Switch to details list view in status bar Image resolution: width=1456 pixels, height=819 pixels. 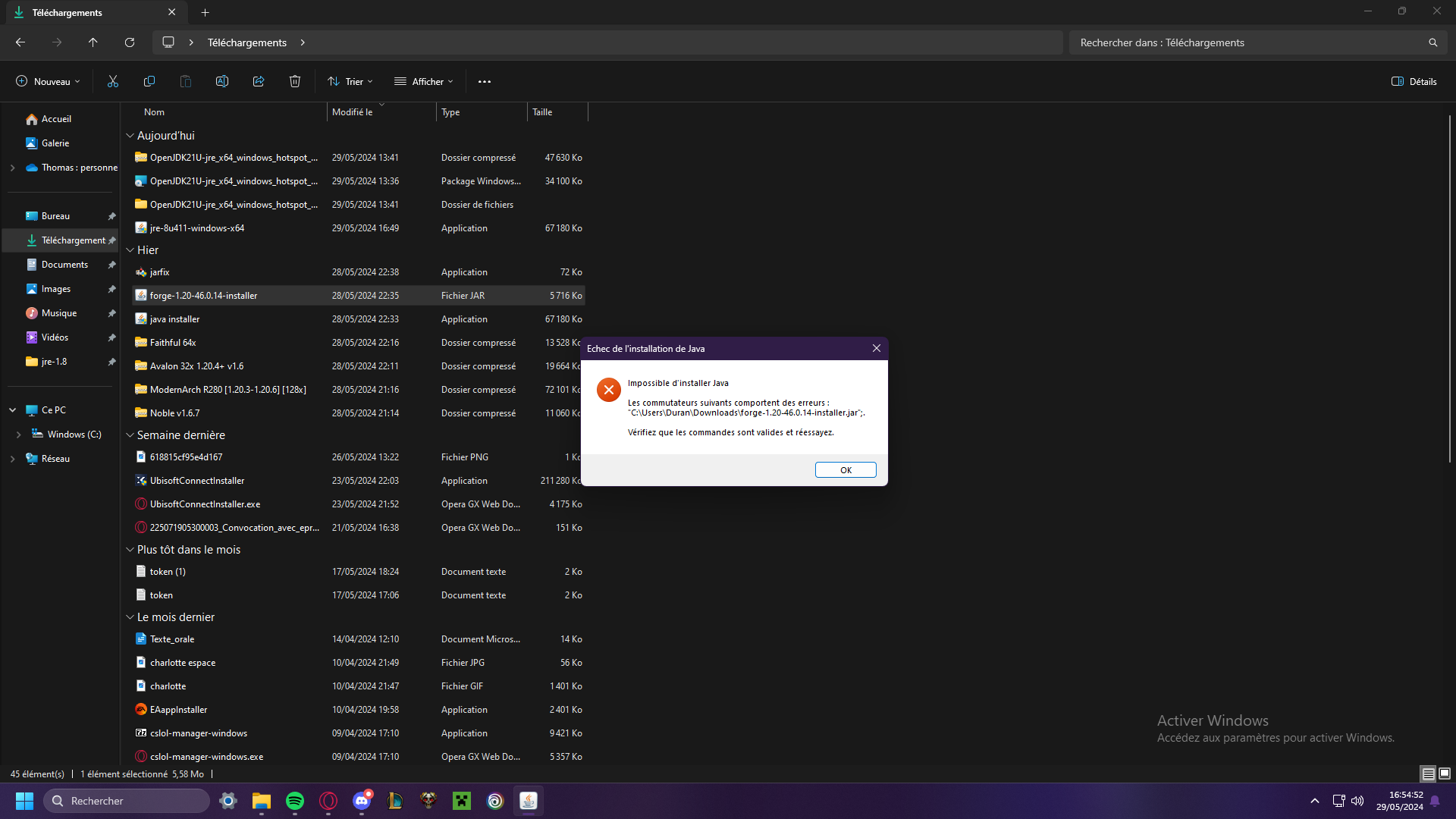(1428, 773)
